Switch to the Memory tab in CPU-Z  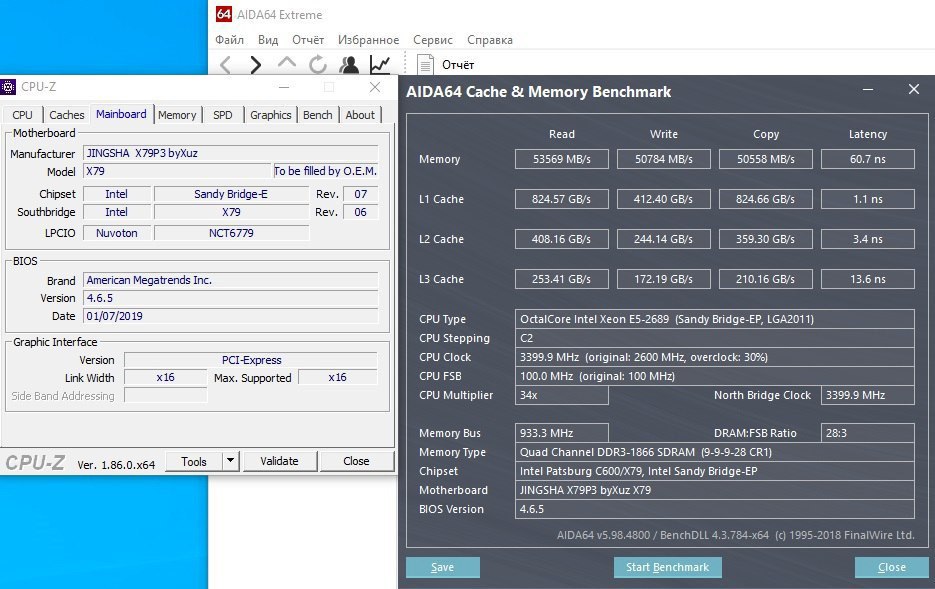pos(177,115)
